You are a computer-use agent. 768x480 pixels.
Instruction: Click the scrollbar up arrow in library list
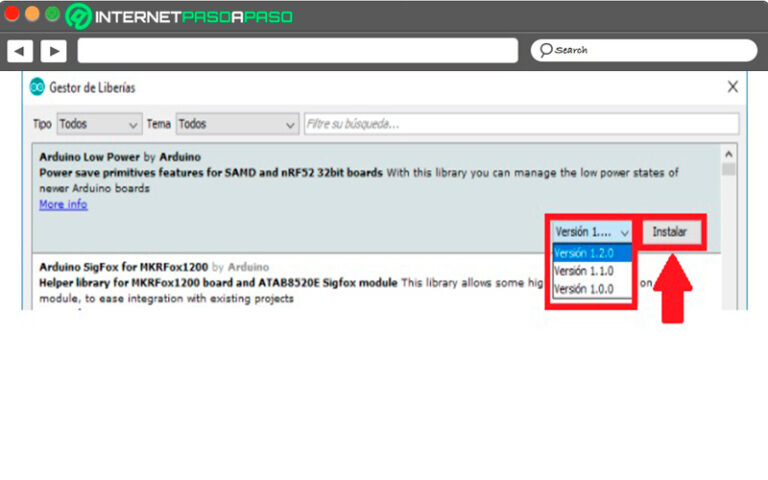[728, 155]
